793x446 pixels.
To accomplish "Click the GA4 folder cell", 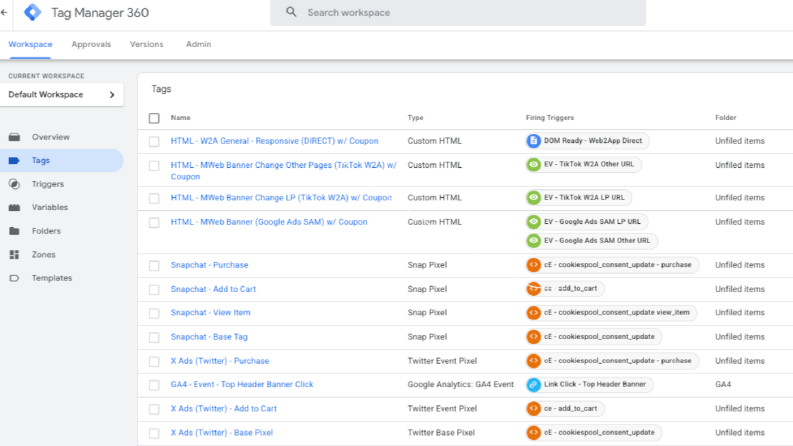I will point(723,384).
